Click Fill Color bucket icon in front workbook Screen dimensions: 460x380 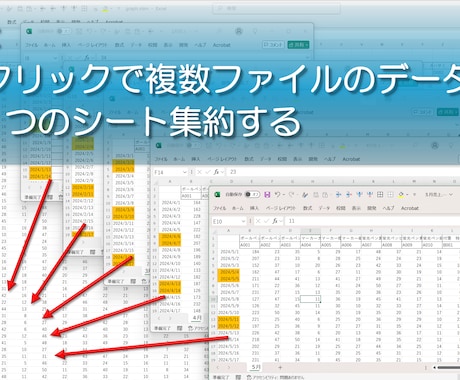(401, 195)
